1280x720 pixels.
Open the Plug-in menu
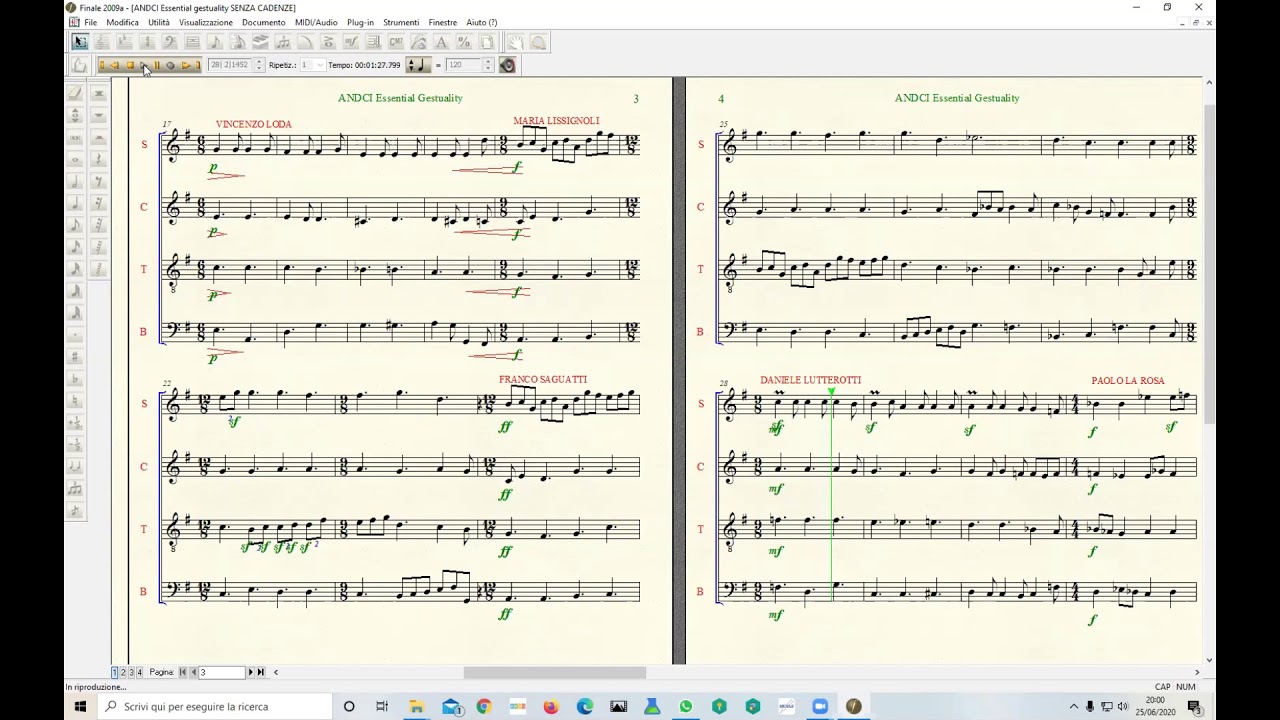[360, 22]
